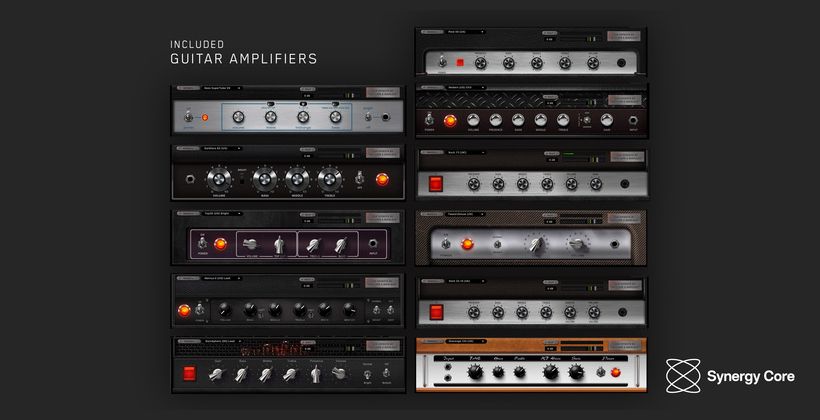Click orange lamp on purple-panel amp
The width and height of the screenshot is (820, 420).
221,244
